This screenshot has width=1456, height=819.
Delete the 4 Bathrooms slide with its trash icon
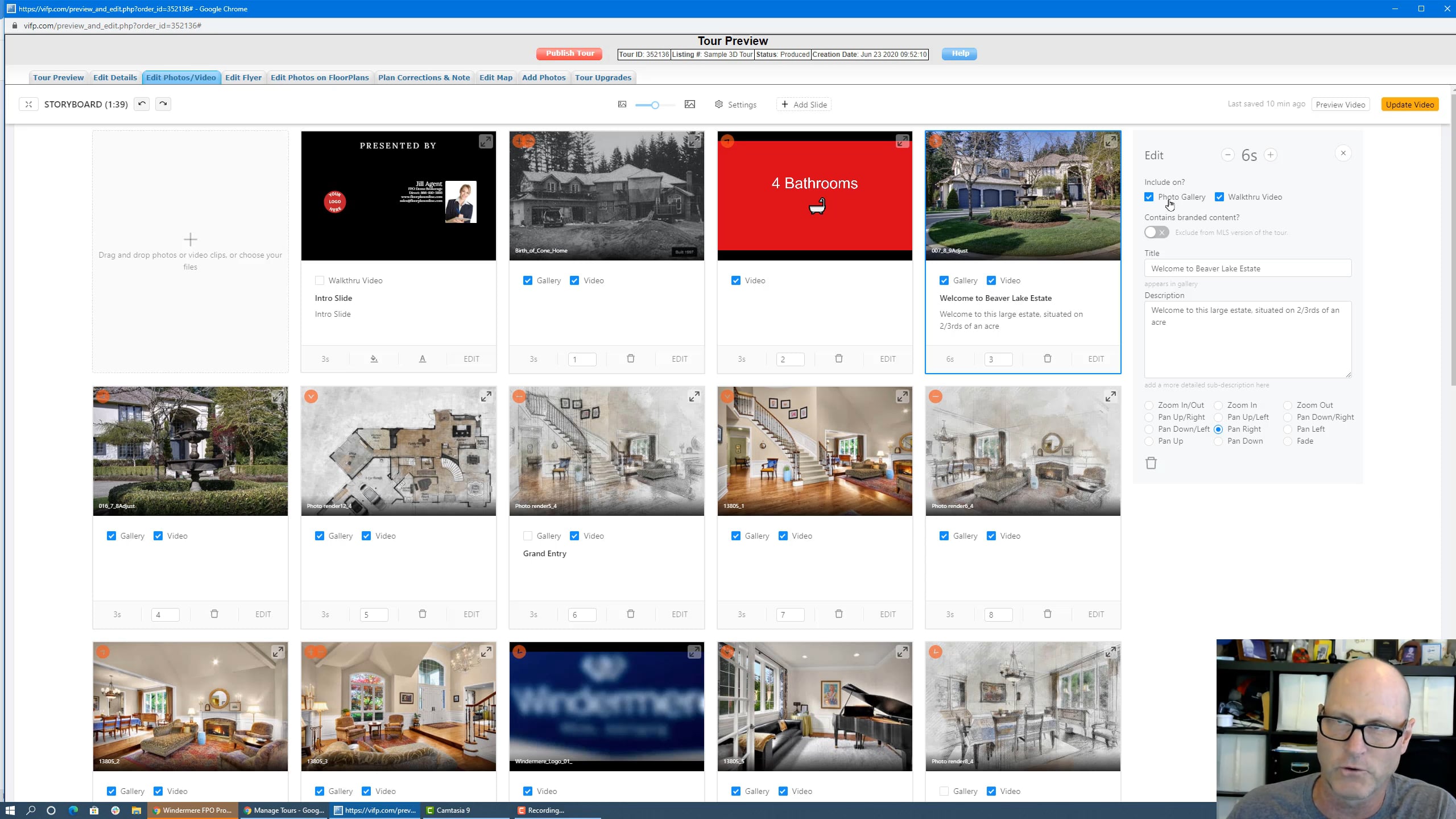pyautogui.click(x=839, y=359)
